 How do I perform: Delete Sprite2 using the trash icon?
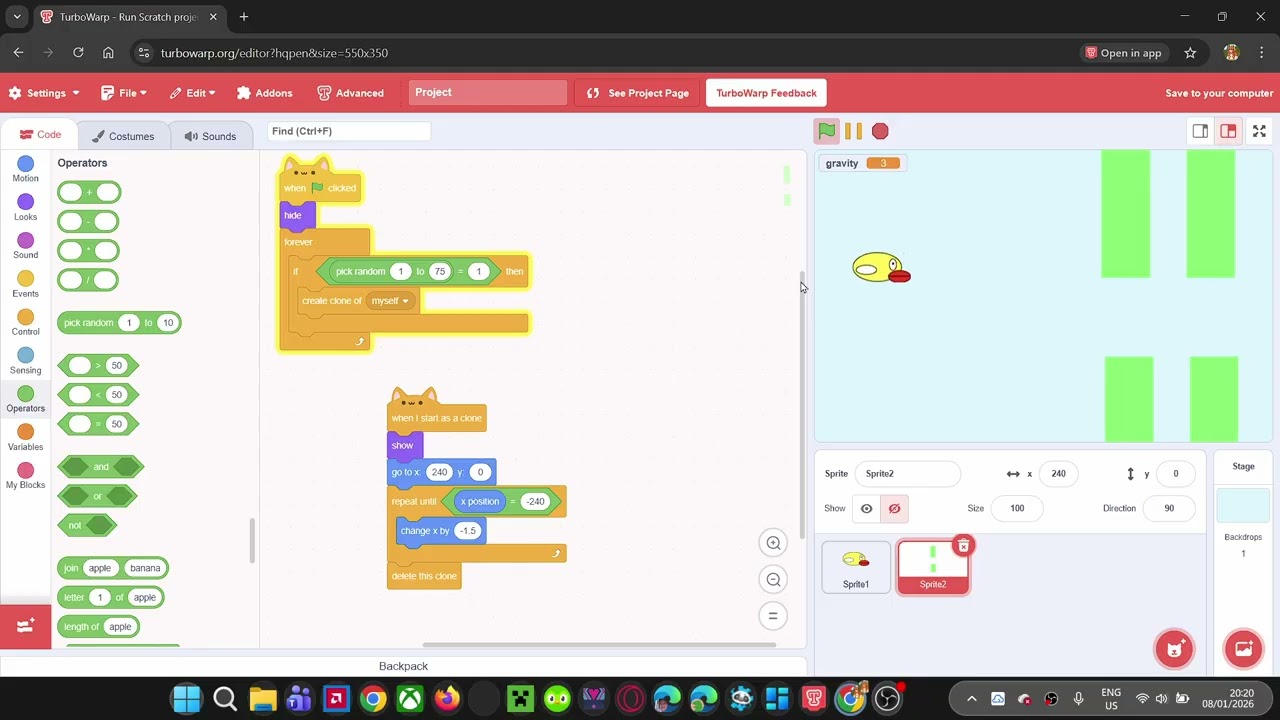point(963,546)
